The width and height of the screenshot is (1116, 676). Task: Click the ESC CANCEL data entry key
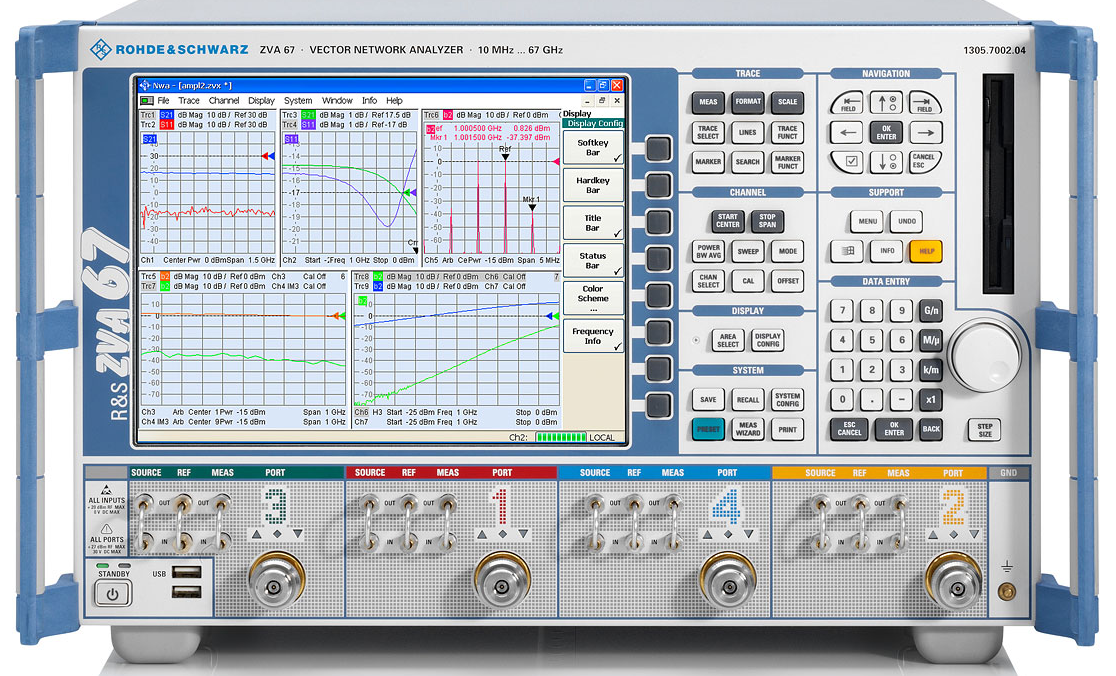(x=849, y=429)
